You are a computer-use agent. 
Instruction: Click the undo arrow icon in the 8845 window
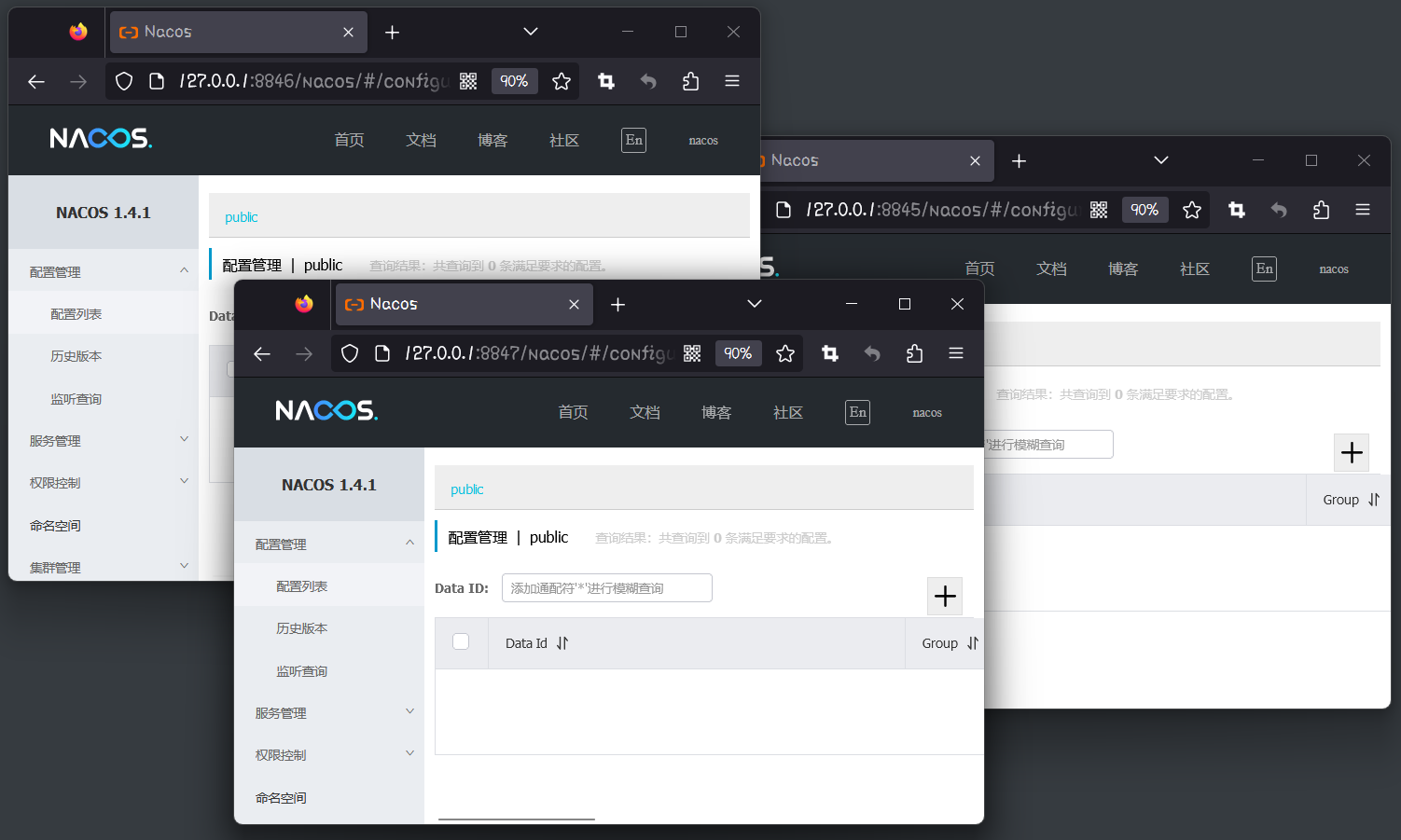(1279, 210)
